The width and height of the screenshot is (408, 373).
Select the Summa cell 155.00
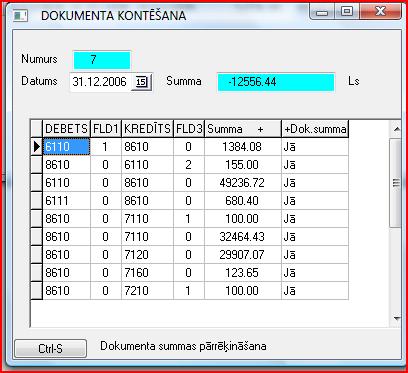click(243, 165)
